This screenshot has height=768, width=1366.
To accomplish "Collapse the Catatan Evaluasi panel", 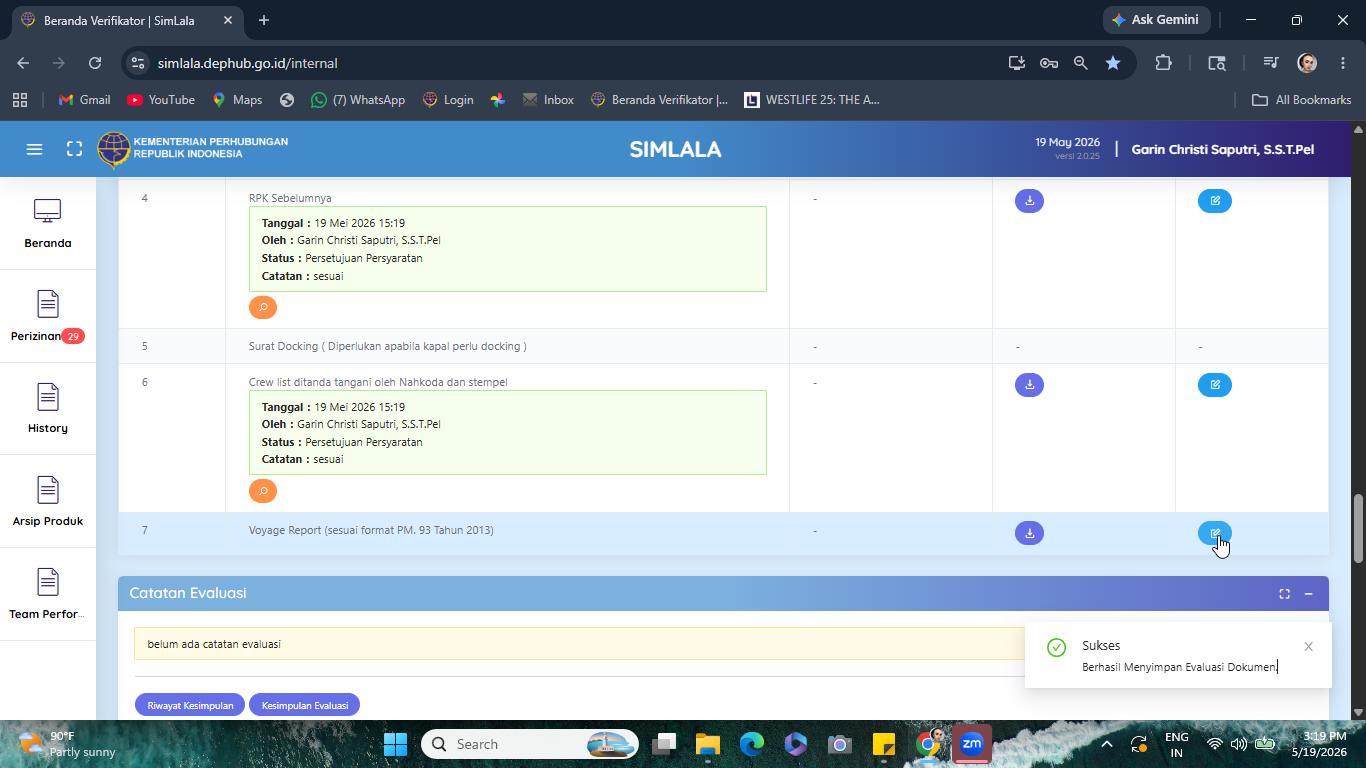I will tap(1308, 594).
